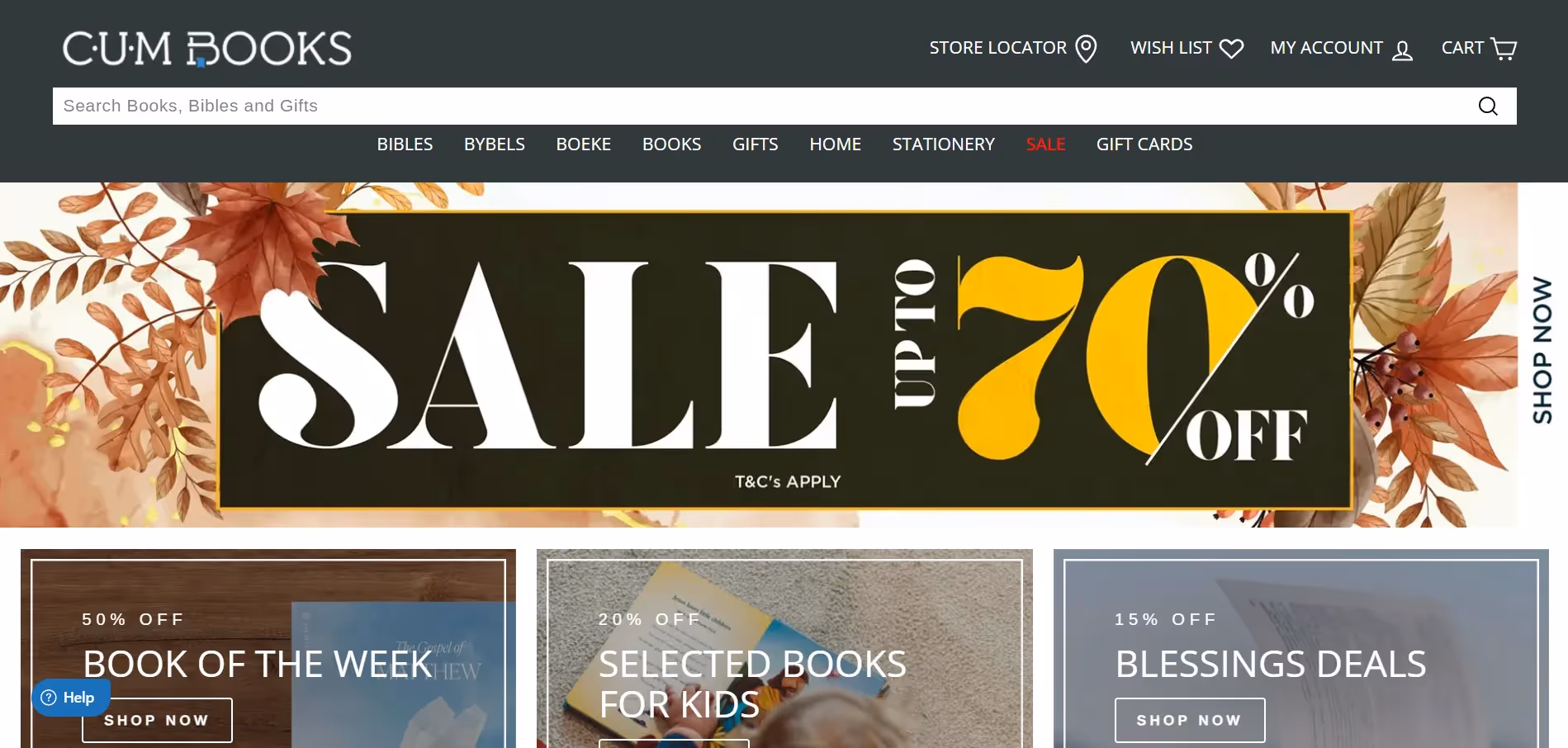This screenshot has width=1568, height=748.
Task: Click Shop Now under Blessings Deals
Action: [x=1190, y=720]
